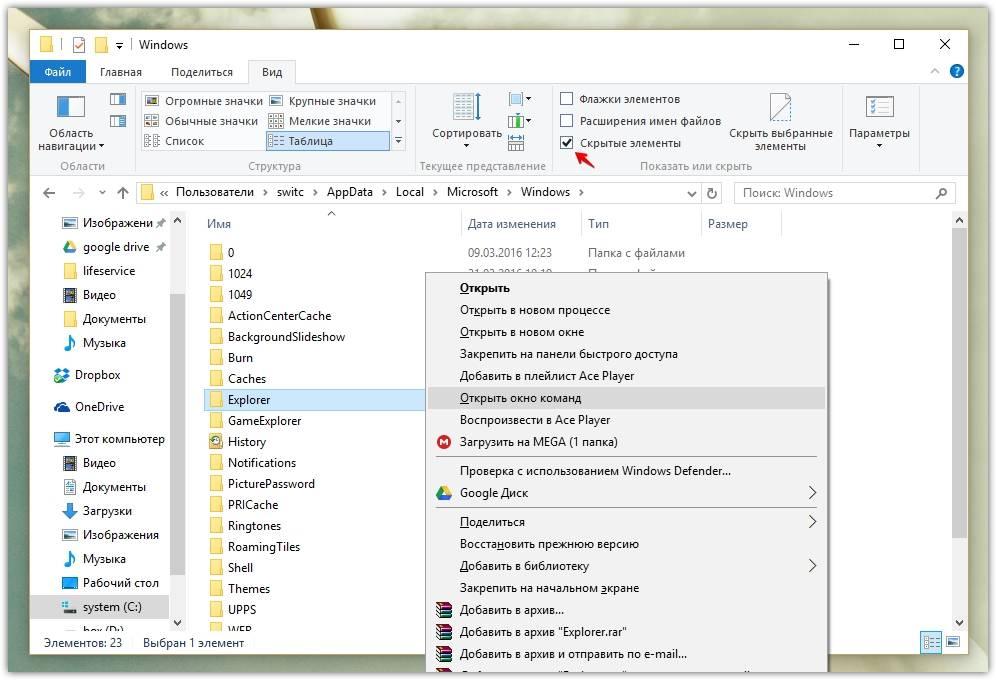The image size is (996, 680).
Task: Click the Refresh button in address bar
Action: [x=712, y=193]
